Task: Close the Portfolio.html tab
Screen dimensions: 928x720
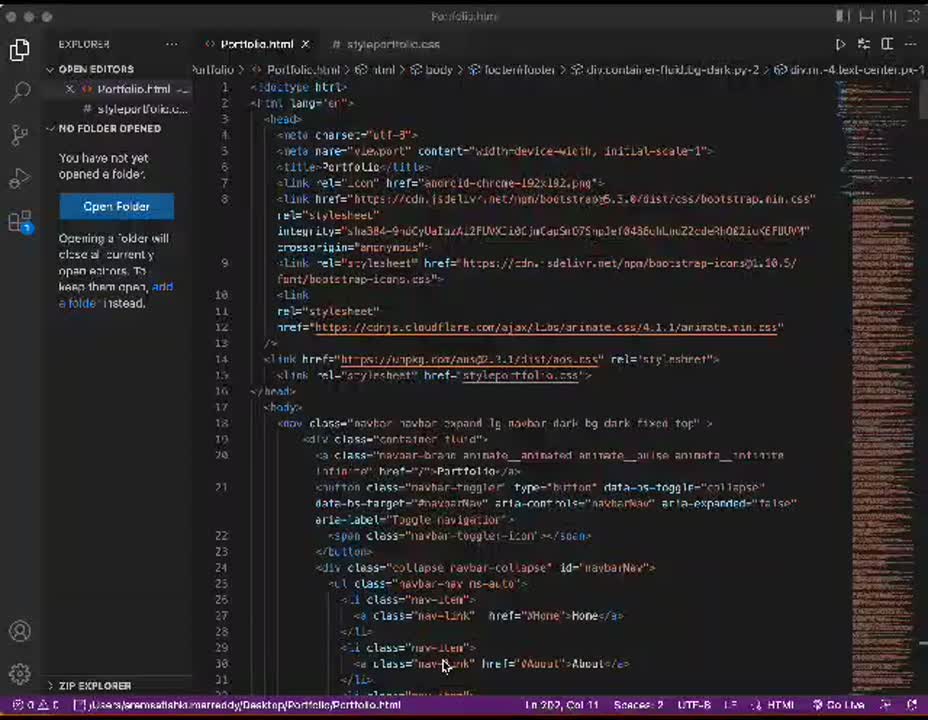Action: point(305,44)
